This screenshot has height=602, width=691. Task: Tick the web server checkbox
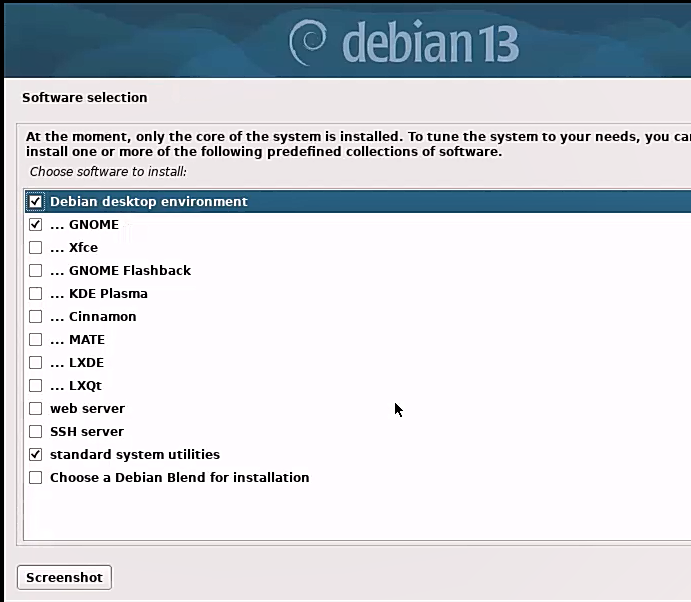pyautogui.click(x=36, y=409)
